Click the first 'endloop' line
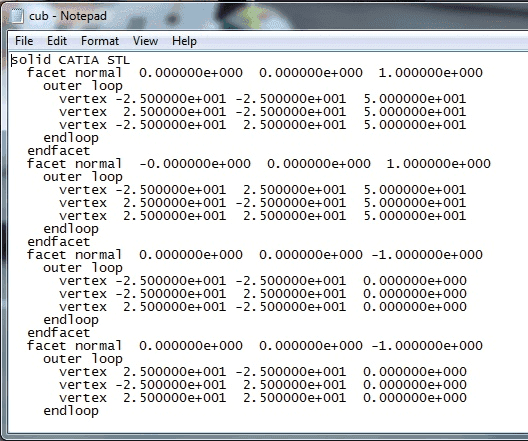 click(71, 138)
